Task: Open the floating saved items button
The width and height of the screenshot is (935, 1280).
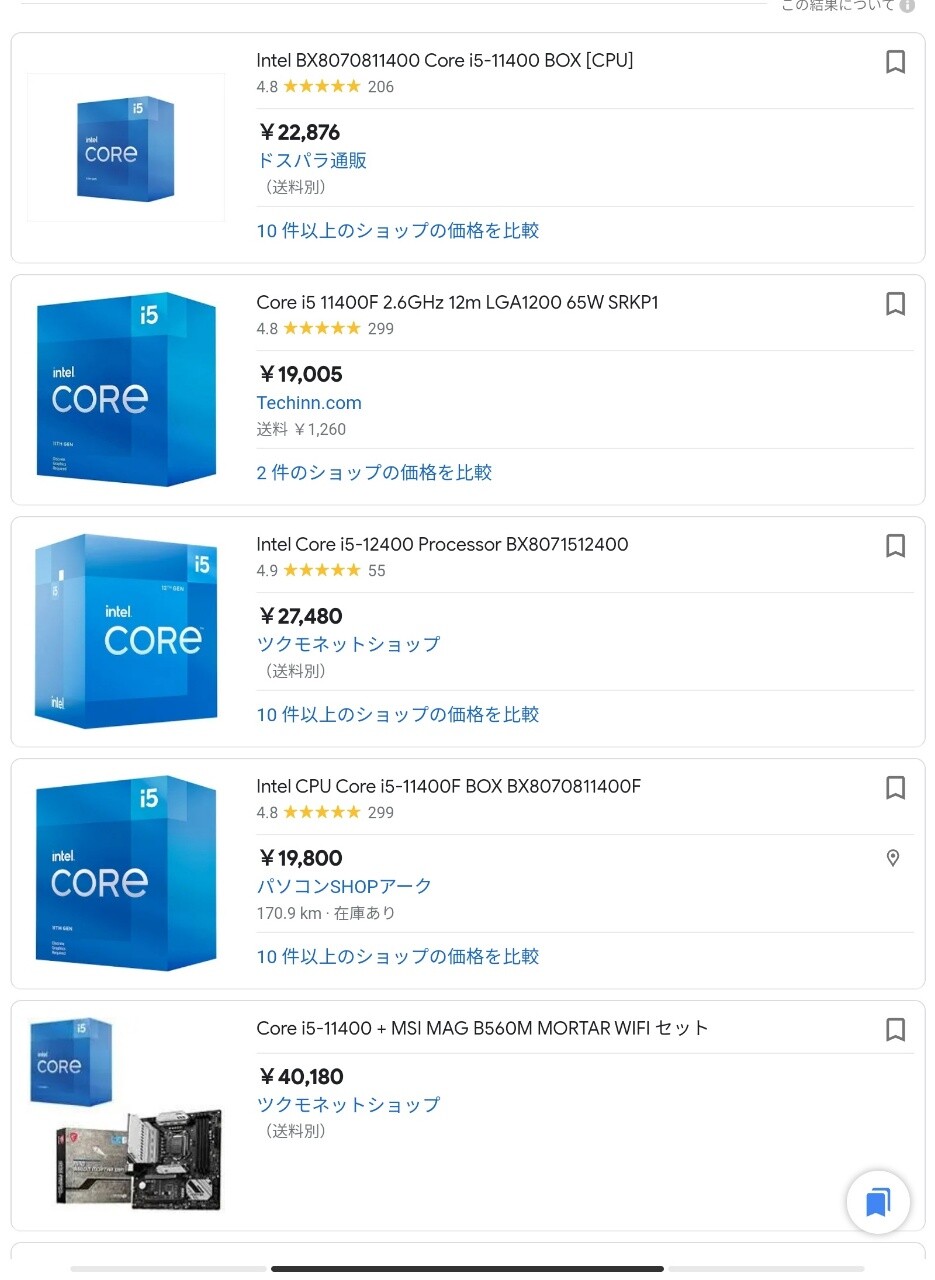Action: pyautogui.click(x=878, y=1202)
